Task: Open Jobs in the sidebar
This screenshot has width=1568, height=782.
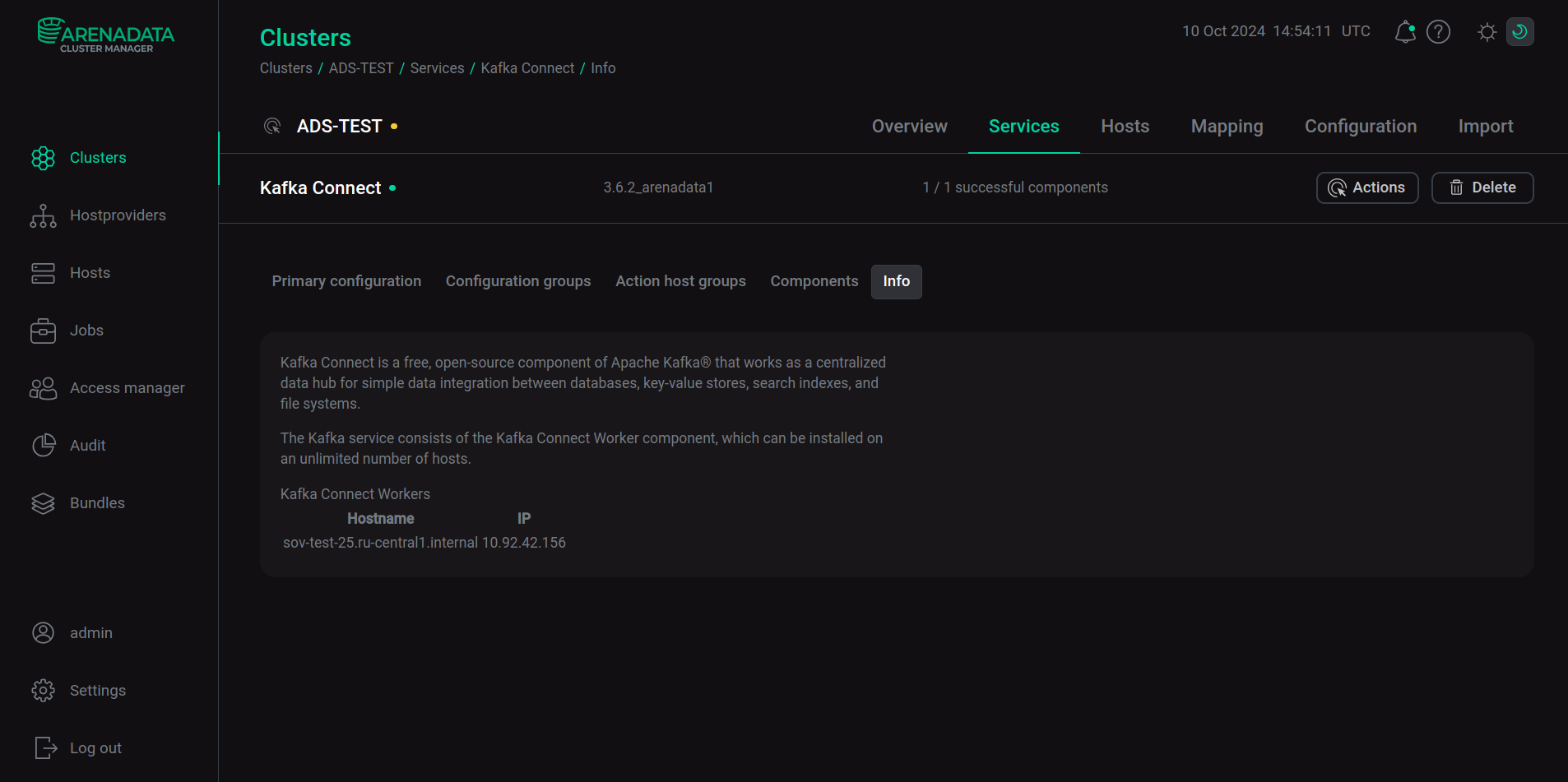Action: (x=86, y=331)
